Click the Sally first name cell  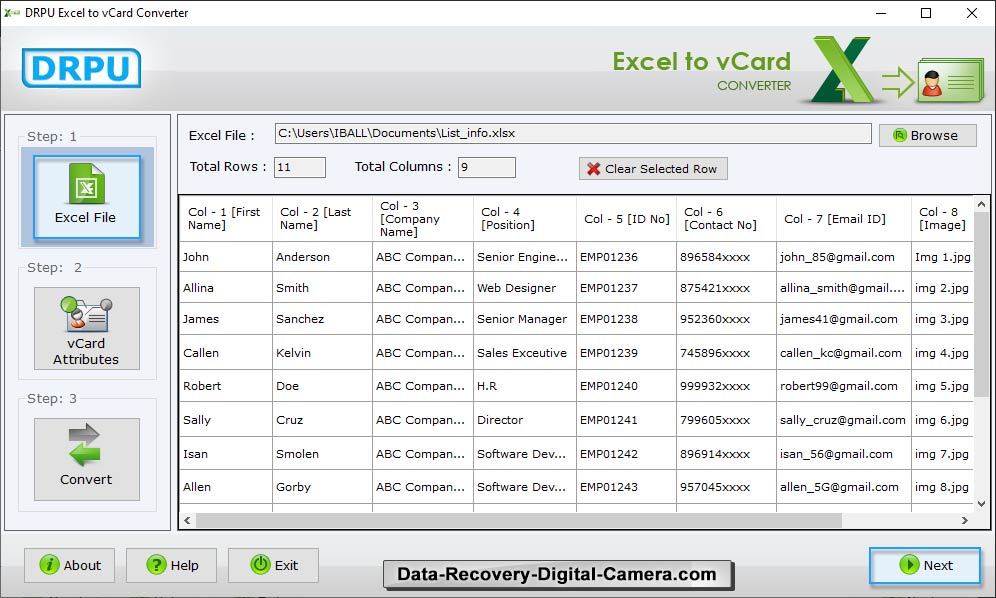click(x=225, y=419)
